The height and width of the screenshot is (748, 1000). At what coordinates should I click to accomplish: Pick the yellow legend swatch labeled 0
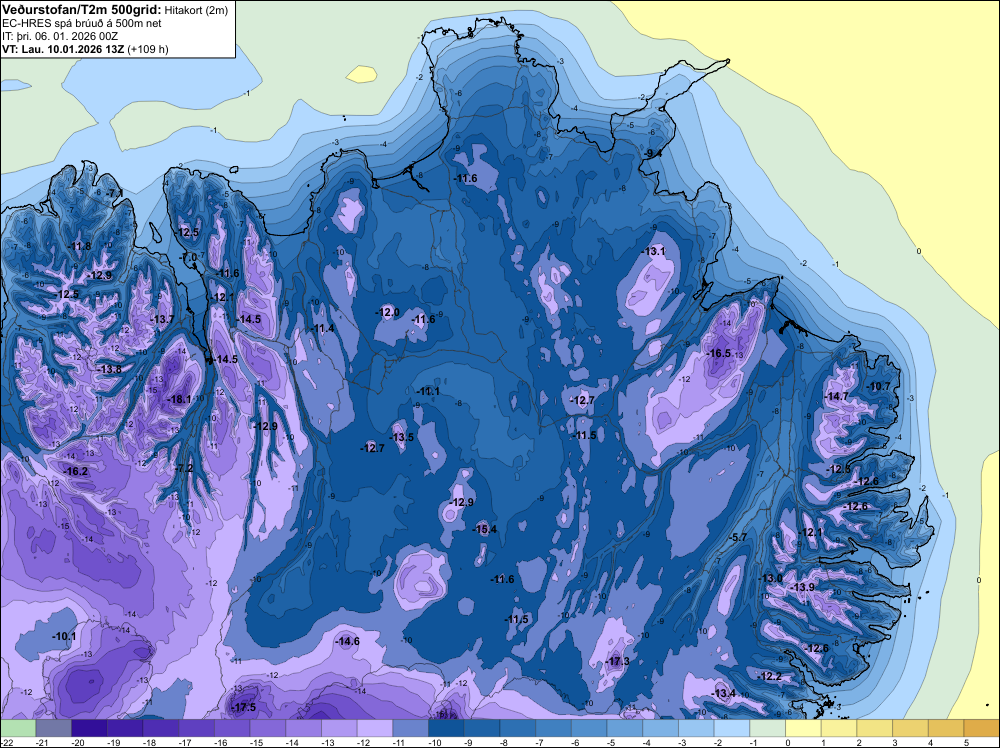804,728
